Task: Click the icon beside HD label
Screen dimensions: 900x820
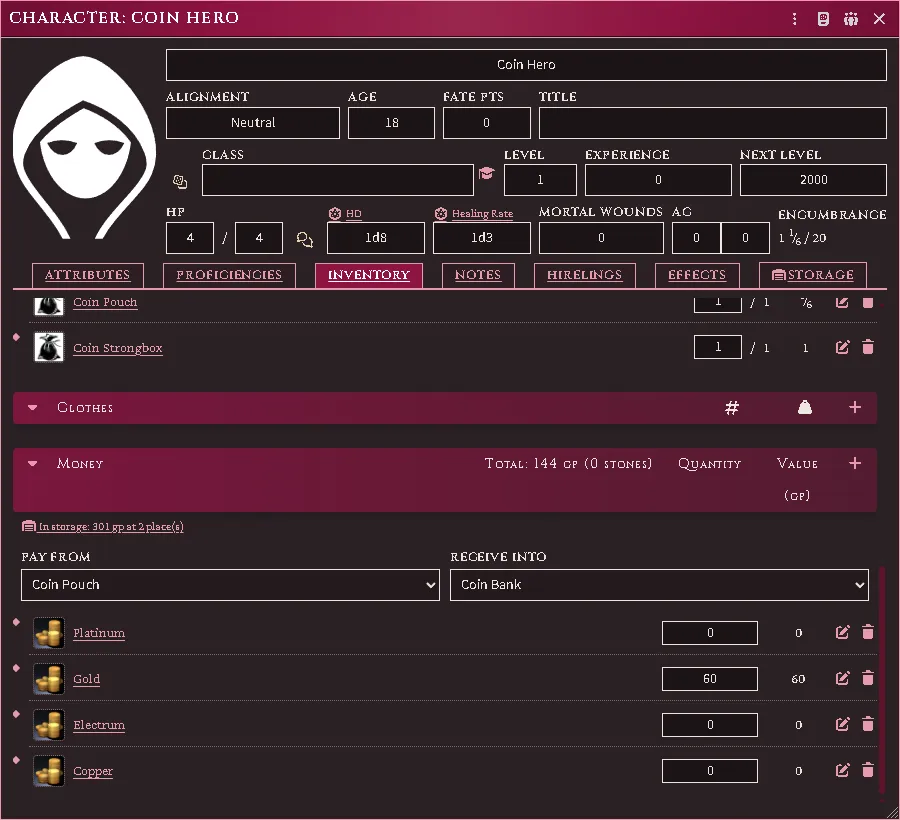Action: click(335, 213)
